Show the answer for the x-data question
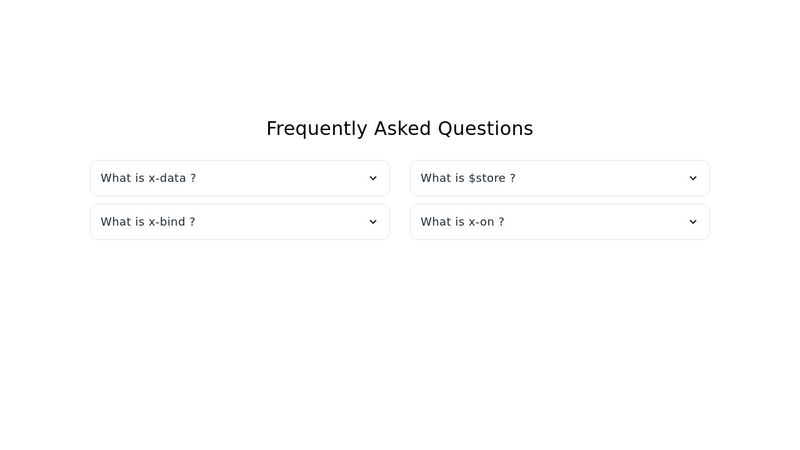This screenshot has width=800, height=450. 240,178
